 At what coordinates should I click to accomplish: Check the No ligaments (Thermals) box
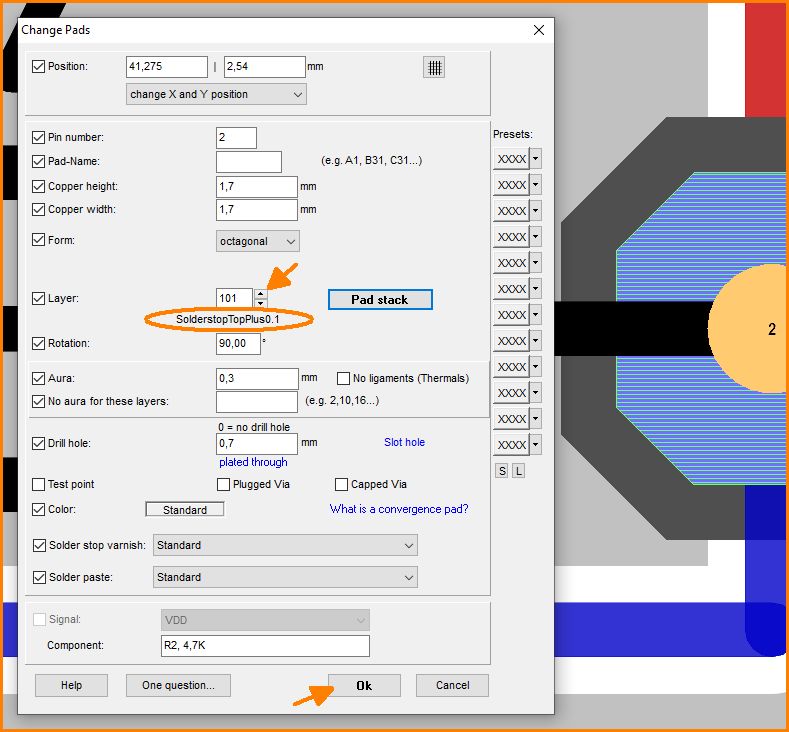(344, 378)
